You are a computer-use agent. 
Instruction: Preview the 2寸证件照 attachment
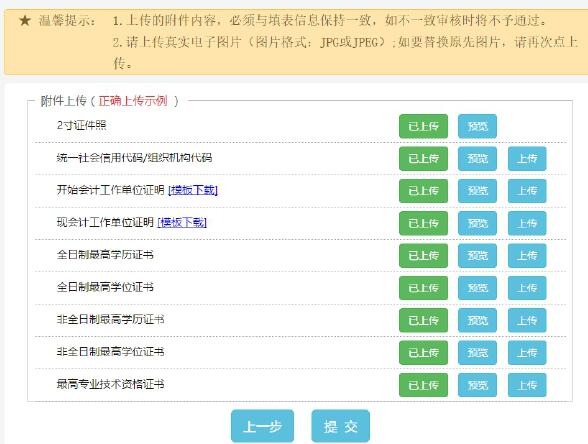[477, 126]
